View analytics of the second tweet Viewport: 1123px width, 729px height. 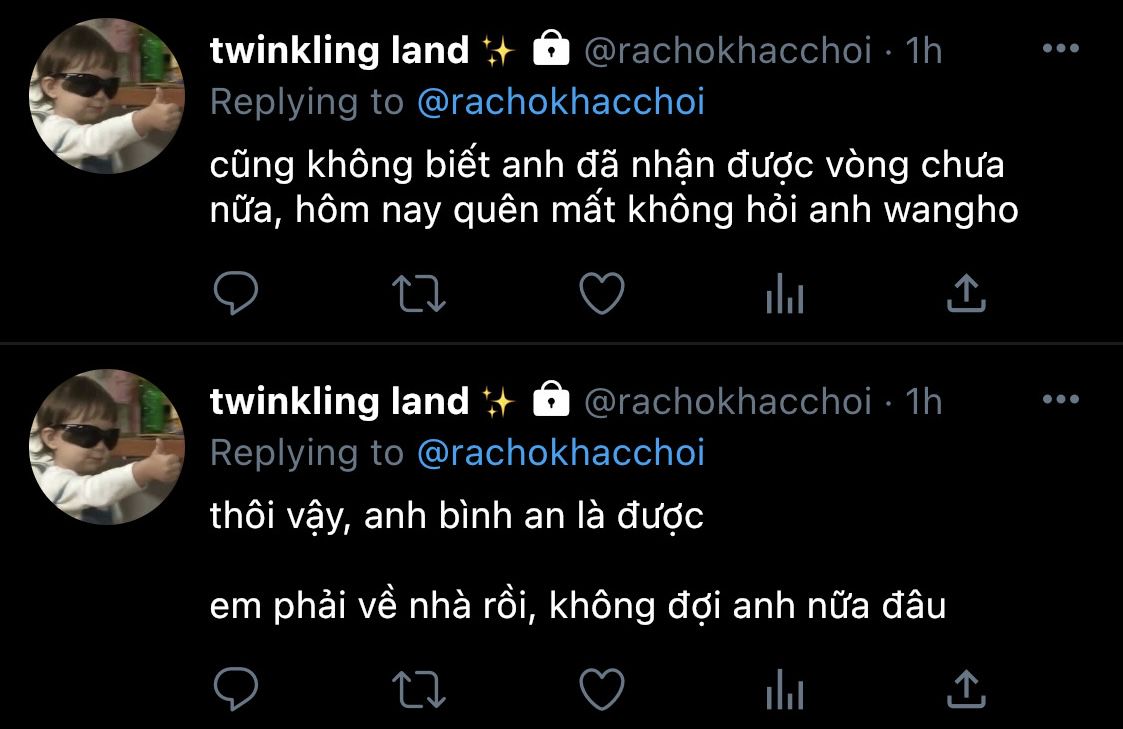[785, 690]
